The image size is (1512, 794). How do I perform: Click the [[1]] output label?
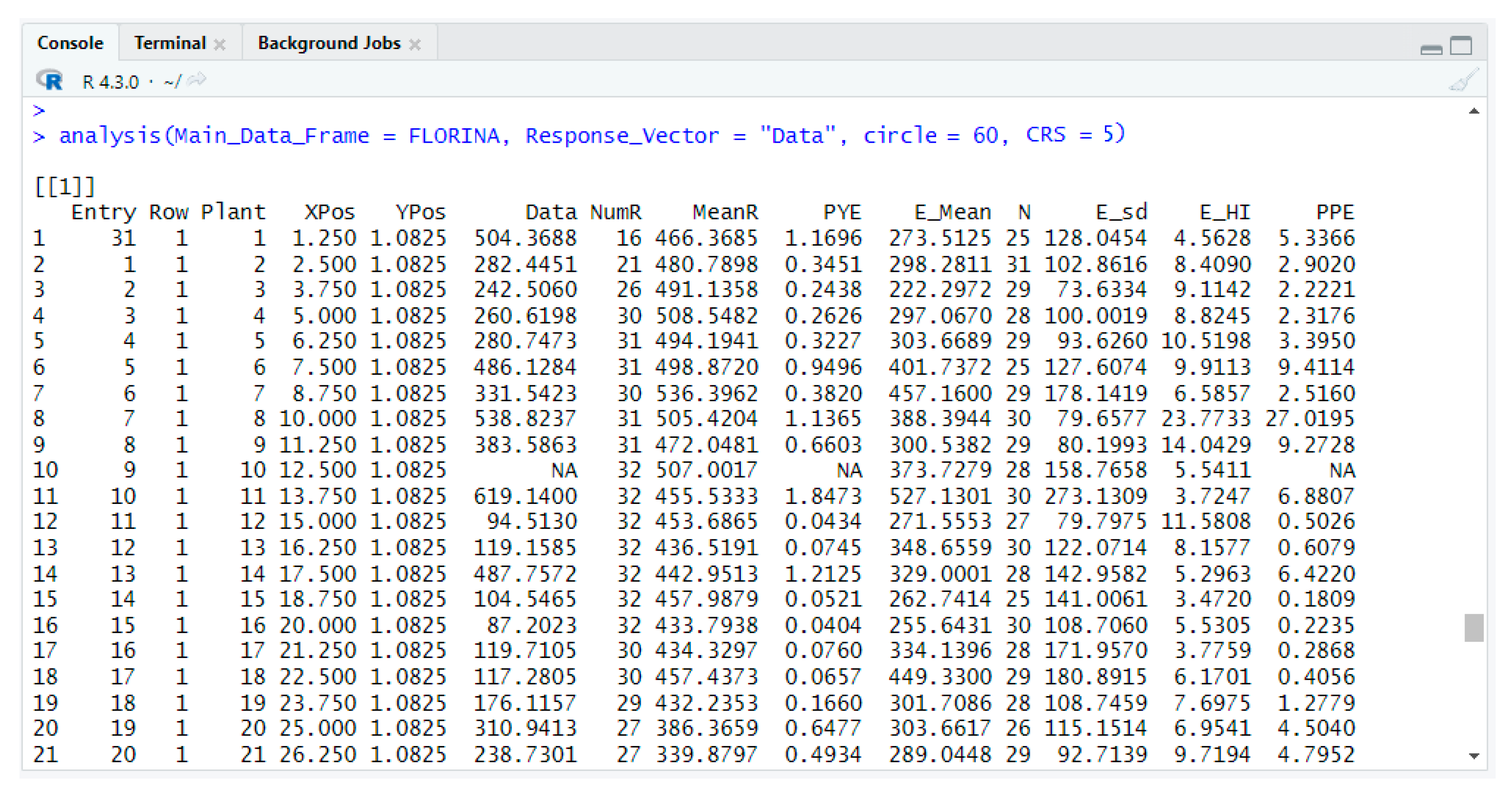coord(64,187)
